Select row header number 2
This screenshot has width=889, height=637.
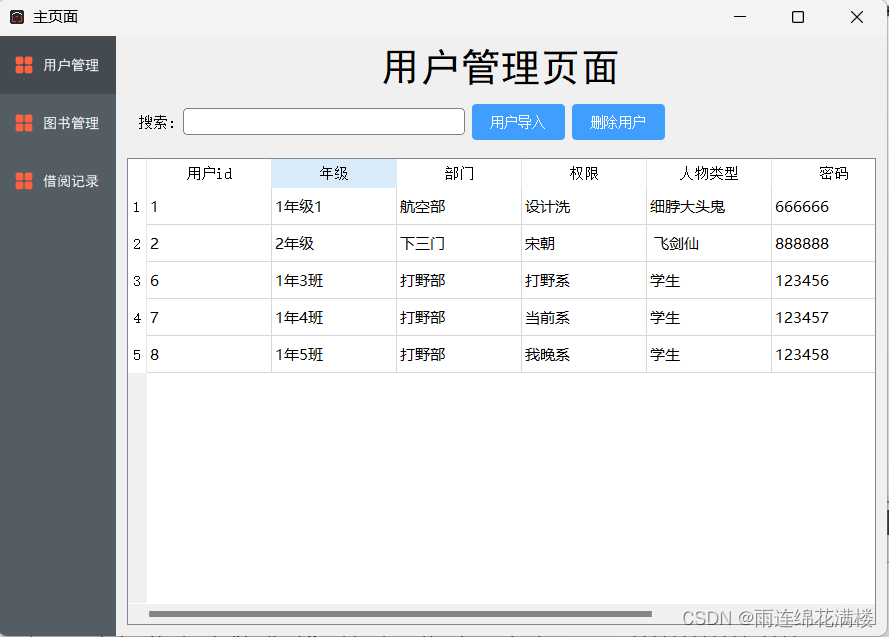pos(137,244)
